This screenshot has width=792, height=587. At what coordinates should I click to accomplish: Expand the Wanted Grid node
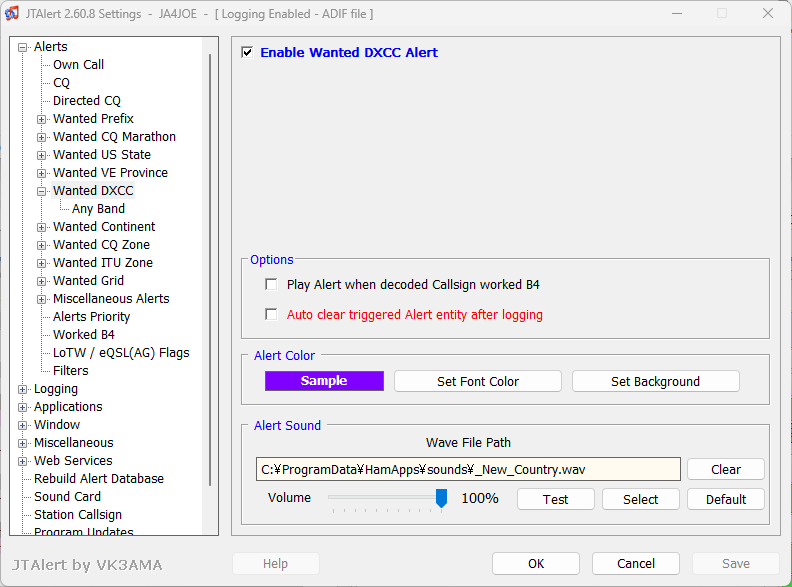click(x=41, y=281)
